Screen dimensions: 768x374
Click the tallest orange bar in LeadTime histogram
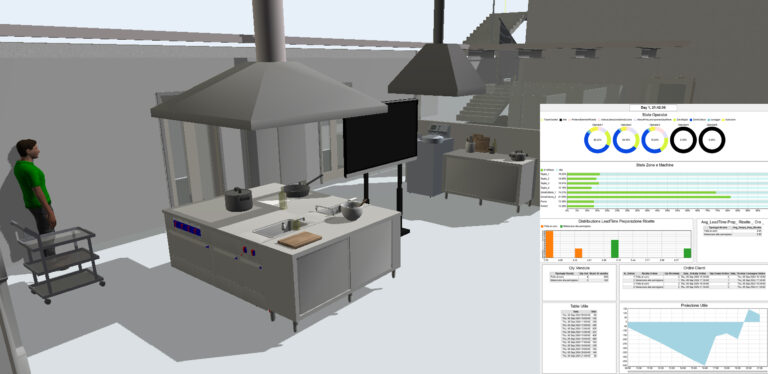point(549,244)
